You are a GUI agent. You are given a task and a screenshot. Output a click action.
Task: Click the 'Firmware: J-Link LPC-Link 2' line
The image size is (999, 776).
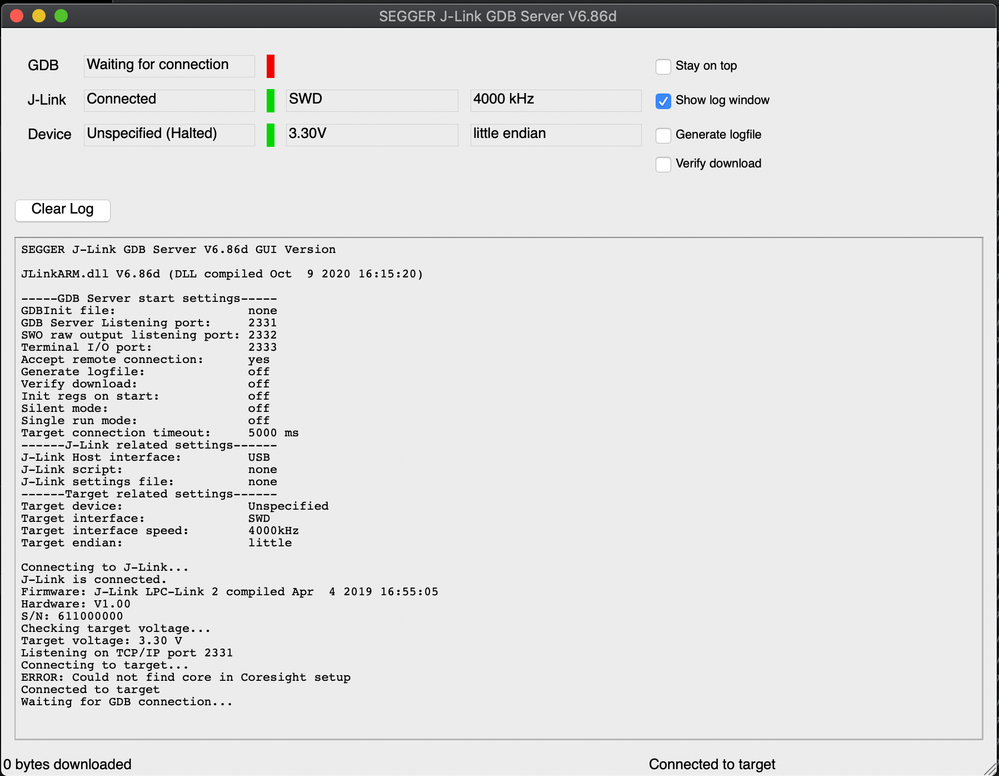pyautogui.click(x=229, y=592)
